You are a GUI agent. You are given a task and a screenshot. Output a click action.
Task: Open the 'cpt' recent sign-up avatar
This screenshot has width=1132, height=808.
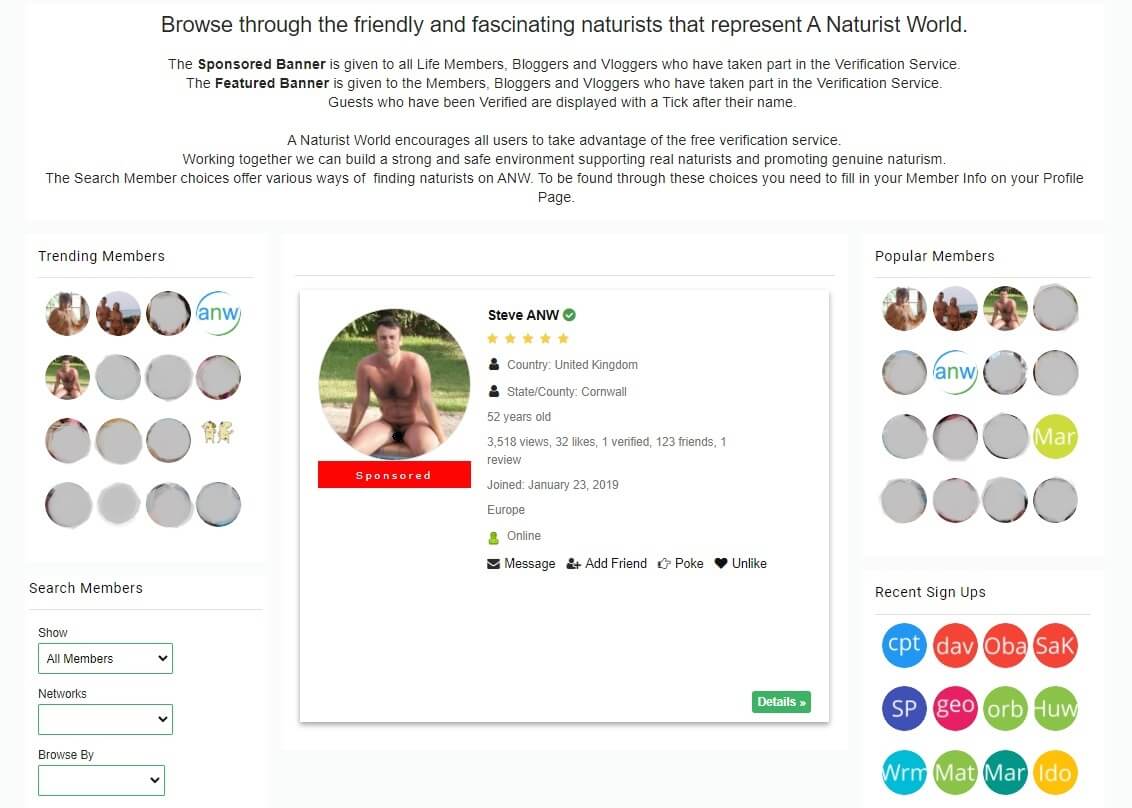tap(904, 645)
